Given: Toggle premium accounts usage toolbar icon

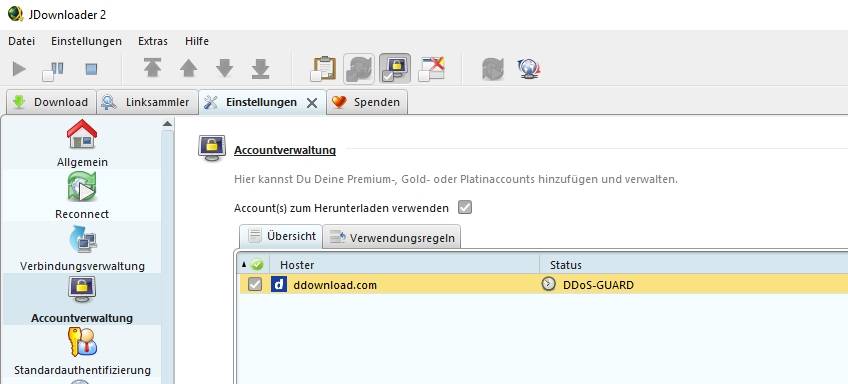Looking at the screenshot, I should point(395,69).
